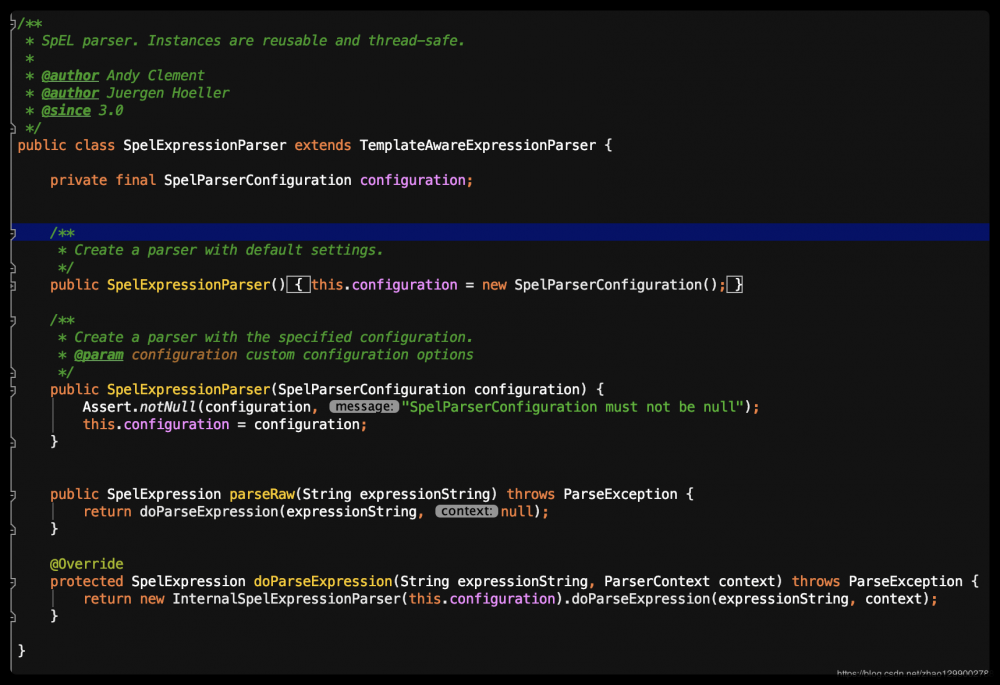
Task: Click the folded closing brace placeholder
Action: pyautogui.click(x=735, y=285)
